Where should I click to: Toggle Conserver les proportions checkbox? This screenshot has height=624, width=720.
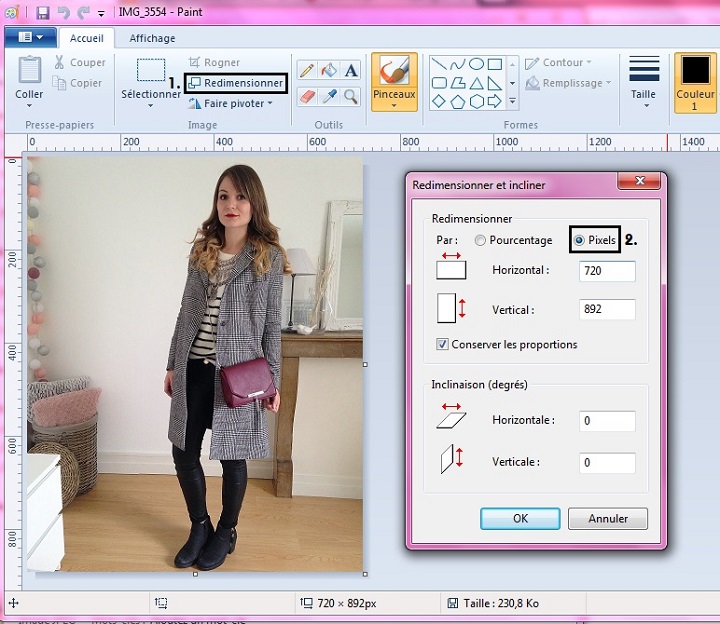[443, 345]
